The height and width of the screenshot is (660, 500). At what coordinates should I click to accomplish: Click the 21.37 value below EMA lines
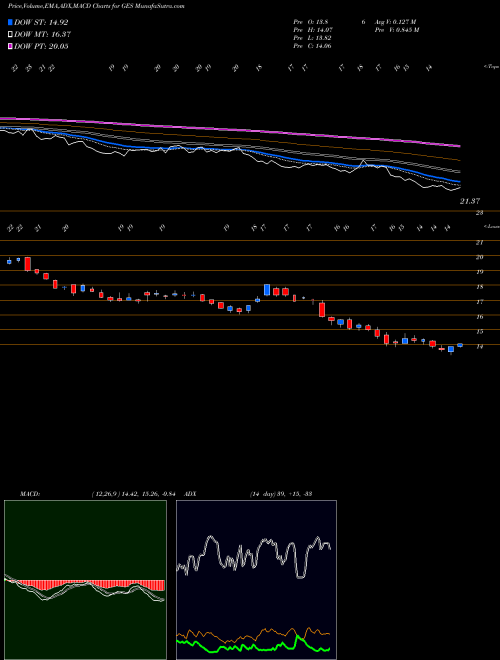pyautogui.click(x=469, y=202)
